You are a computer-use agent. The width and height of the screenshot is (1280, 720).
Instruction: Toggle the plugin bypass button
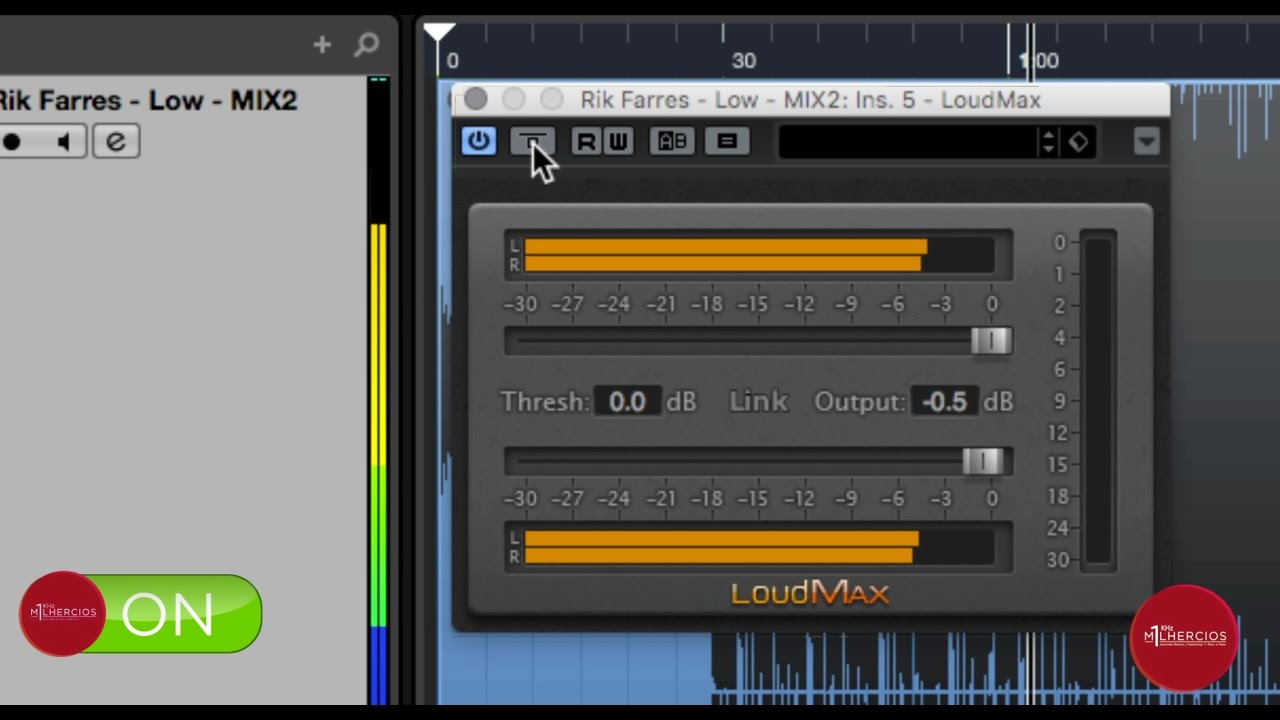(x=531, y=141)
